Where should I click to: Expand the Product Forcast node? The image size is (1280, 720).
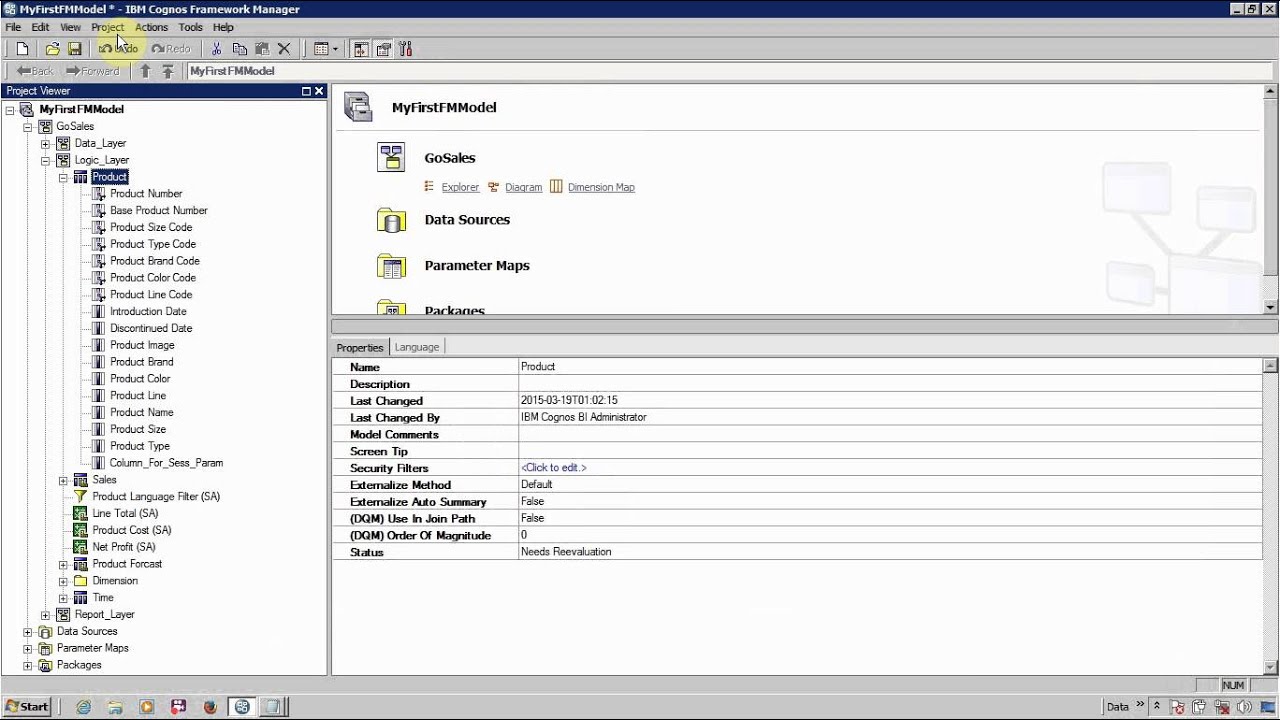[x=63, y=564]
